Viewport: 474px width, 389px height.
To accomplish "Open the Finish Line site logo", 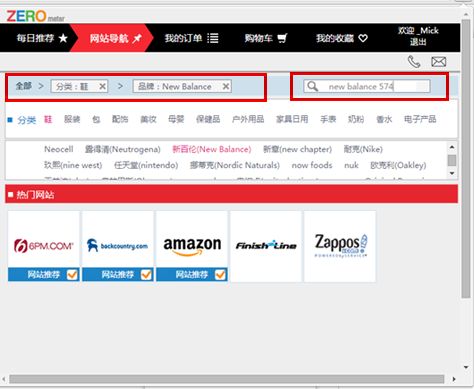I will (x=266, y=246).
